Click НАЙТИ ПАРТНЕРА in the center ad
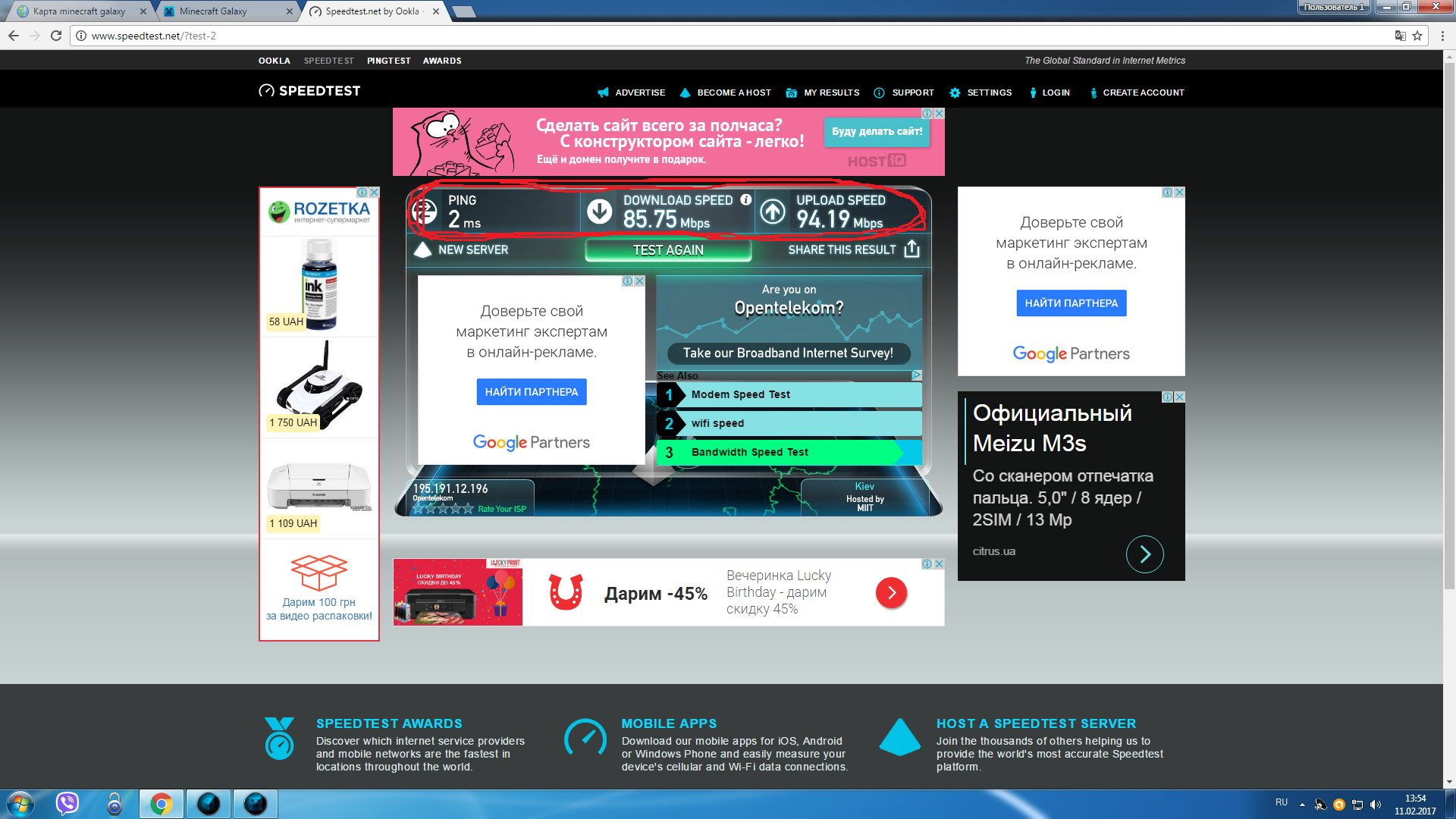Image resolution: width=1456 pixels, height=819 pixels. click(x=532, y=392)
